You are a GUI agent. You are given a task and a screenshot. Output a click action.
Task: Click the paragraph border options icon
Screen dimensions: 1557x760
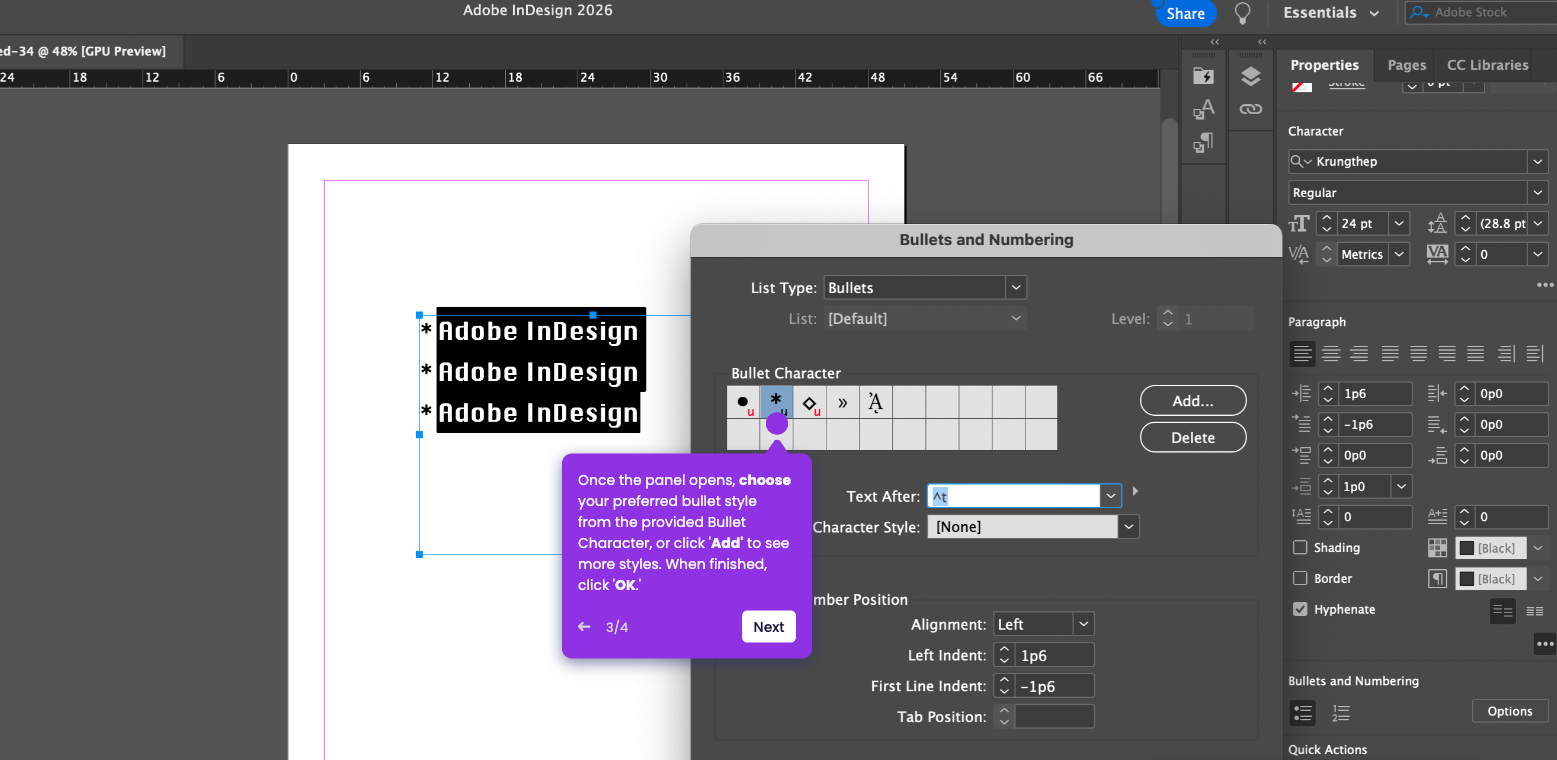pyautogui.click(x=1437, y=579)
